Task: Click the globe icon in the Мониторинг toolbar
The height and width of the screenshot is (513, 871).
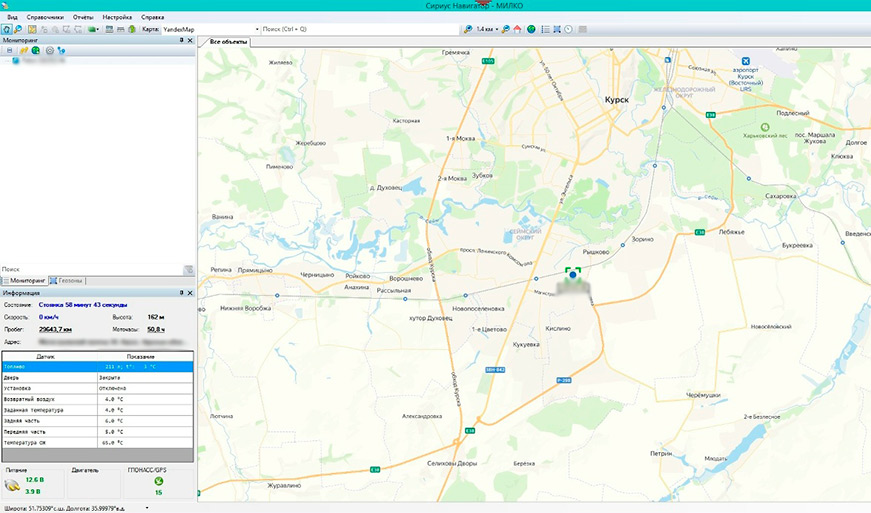Action: click(x=36, y=51)
